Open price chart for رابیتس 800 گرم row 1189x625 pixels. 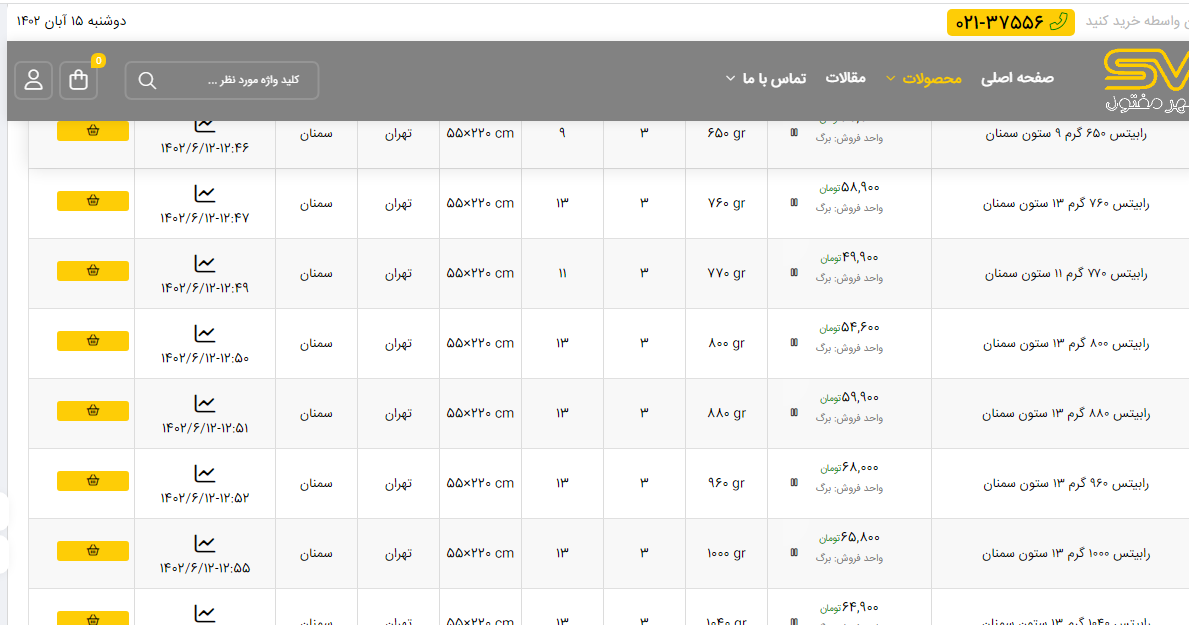(x=204, y=333)
